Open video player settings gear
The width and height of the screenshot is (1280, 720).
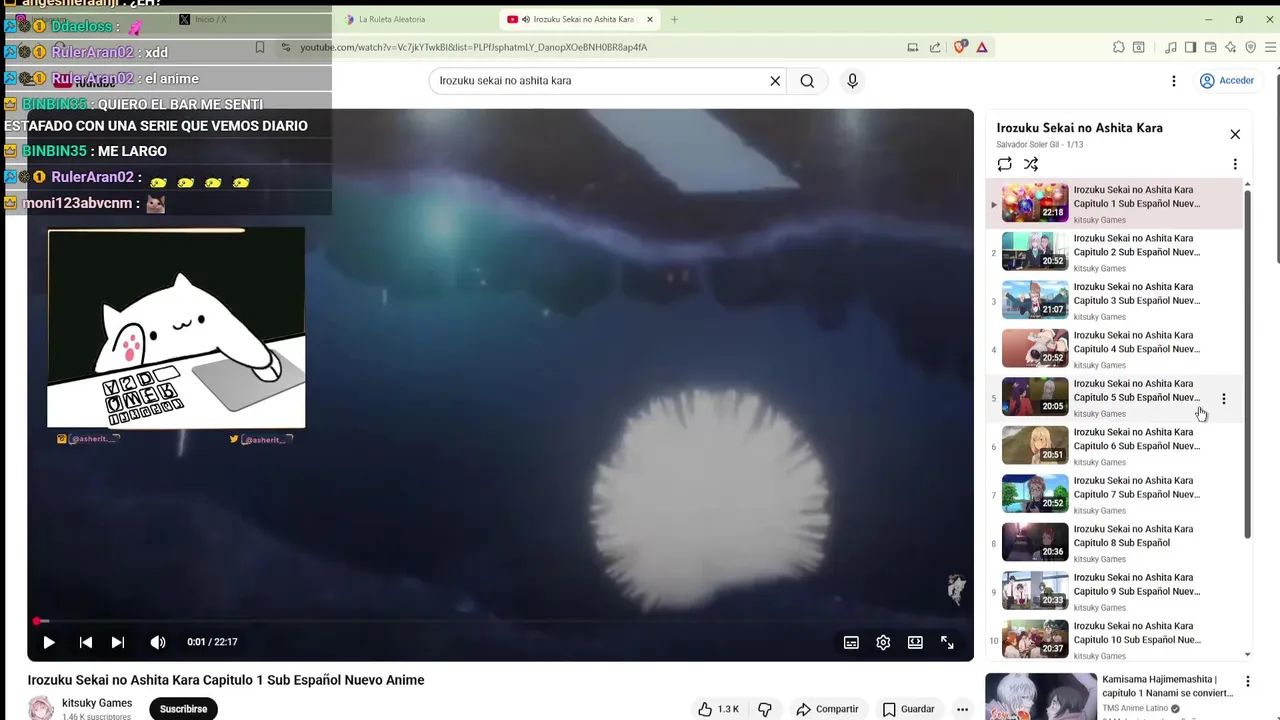[883, 643]
